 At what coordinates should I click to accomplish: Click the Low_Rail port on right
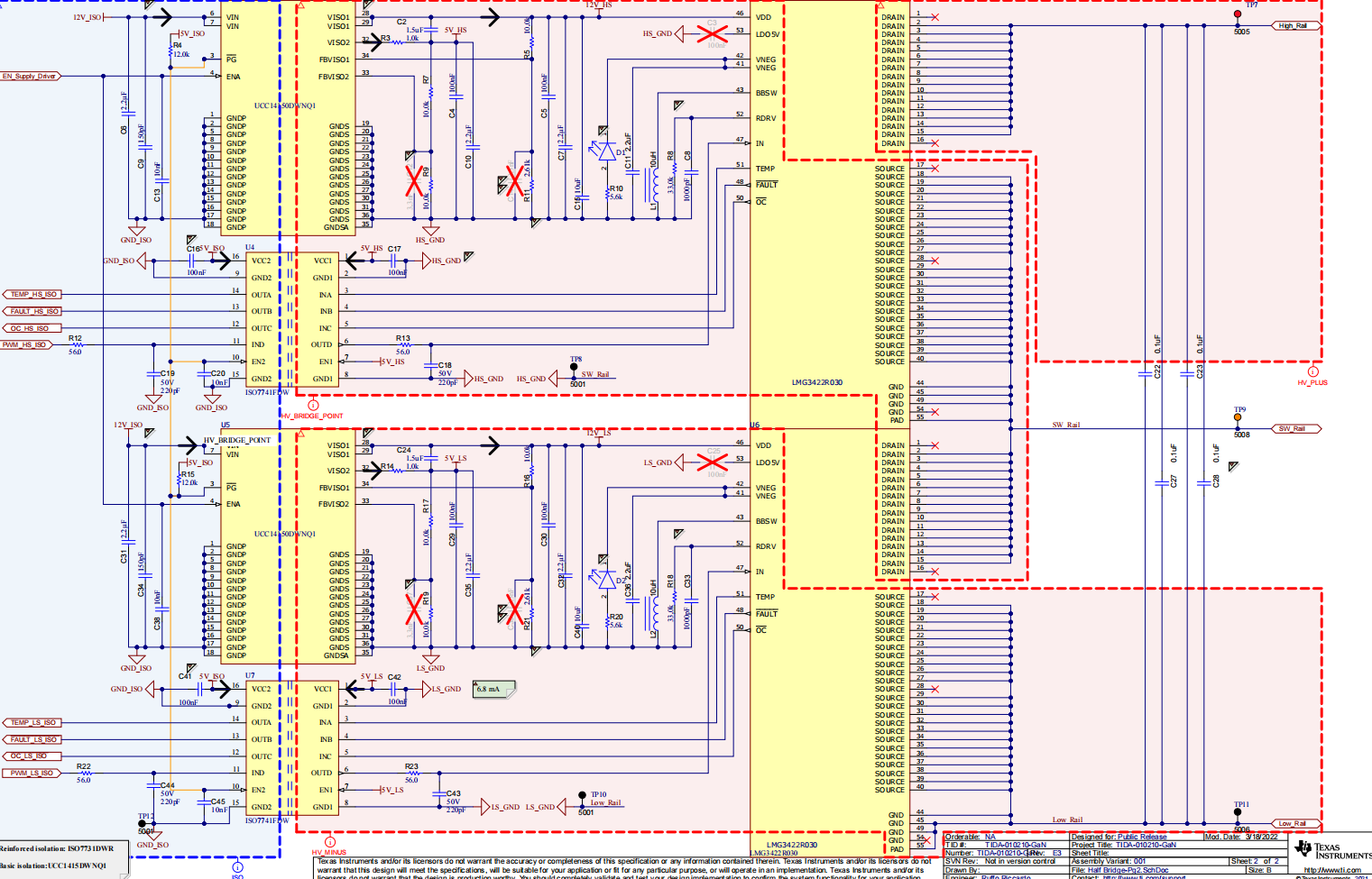(x=1295, y=824)
